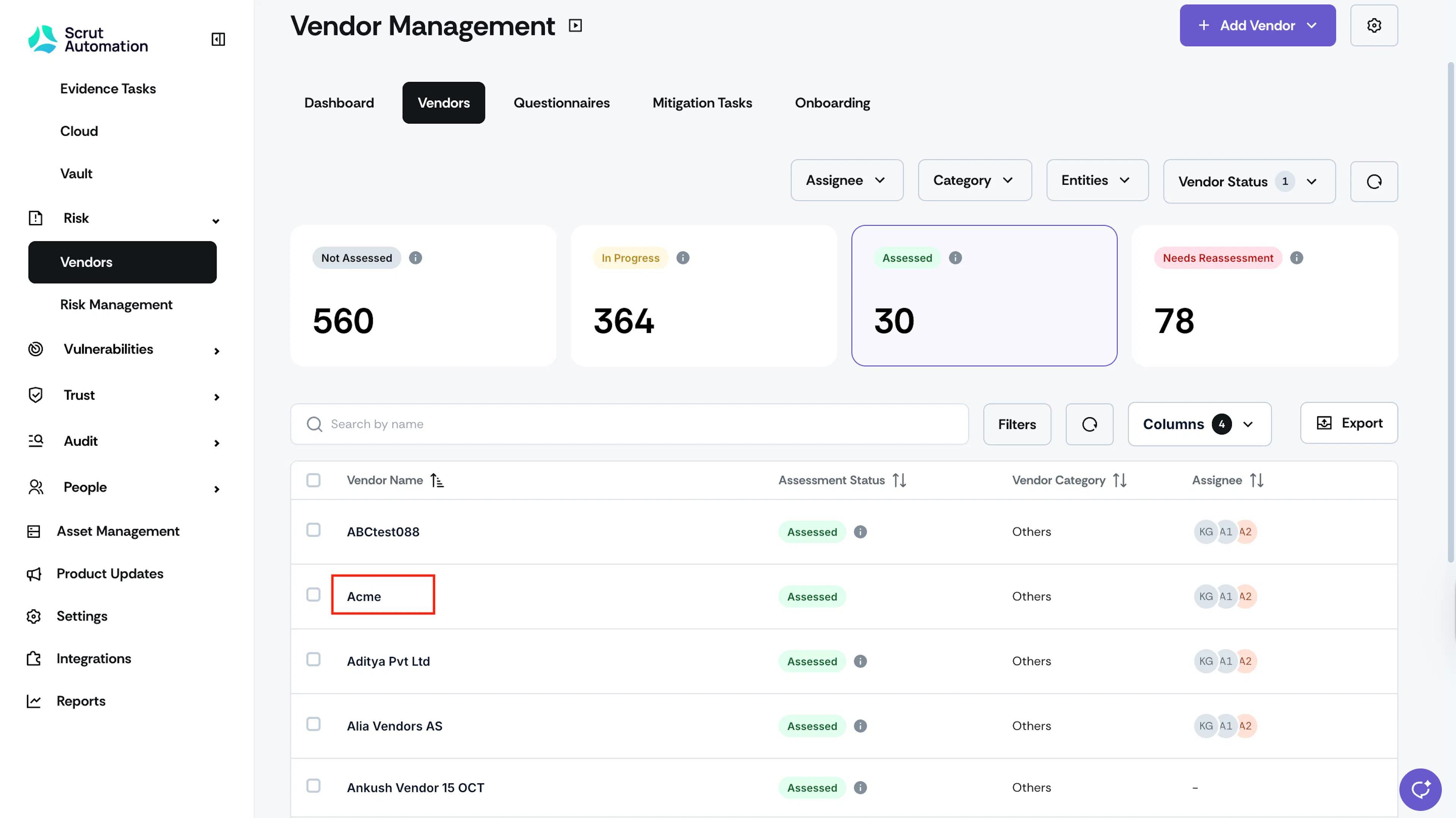This screenshot has width=1456, height=818.
Task: Refresh the vendor table list
Action: (1089, 424)
